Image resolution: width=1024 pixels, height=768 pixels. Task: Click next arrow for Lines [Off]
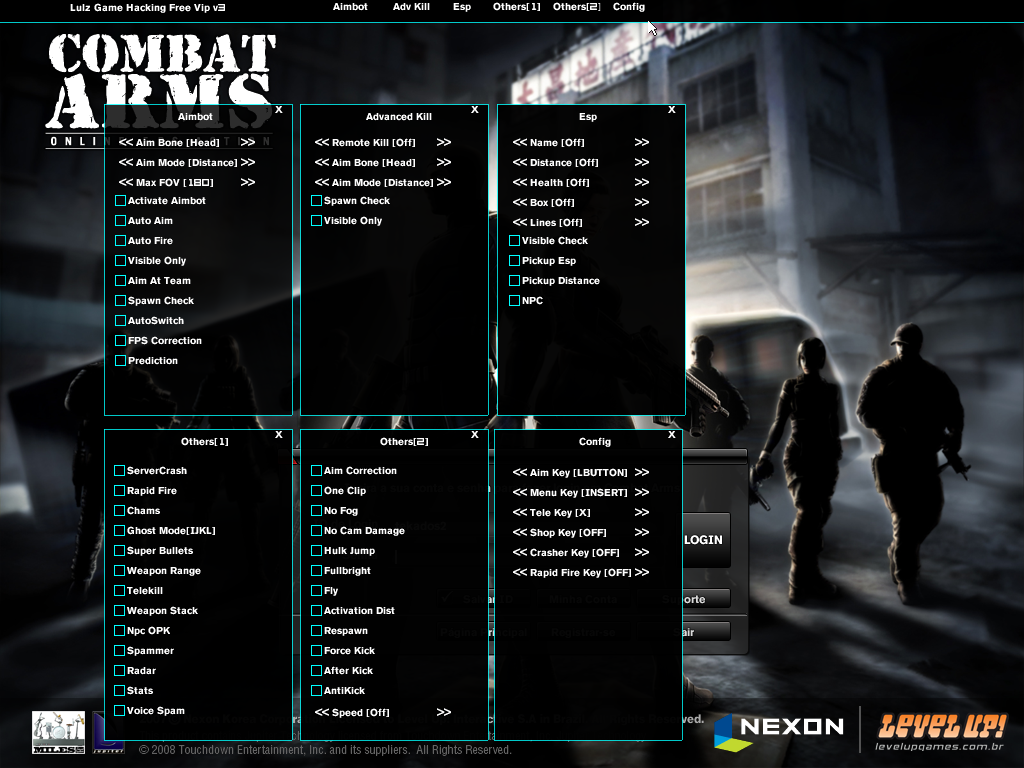642,222
